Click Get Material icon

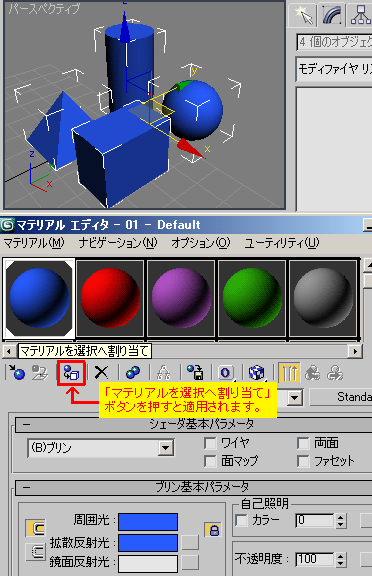tap(17, 373)
